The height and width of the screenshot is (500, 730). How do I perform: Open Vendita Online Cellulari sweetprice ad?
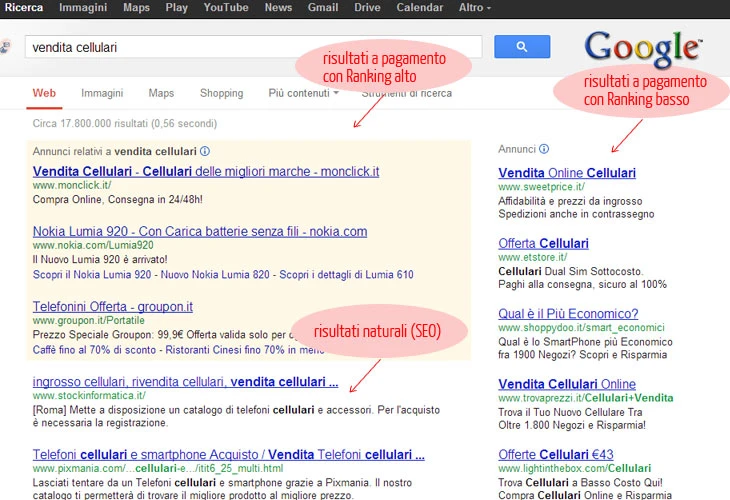[x=567, y=173]
